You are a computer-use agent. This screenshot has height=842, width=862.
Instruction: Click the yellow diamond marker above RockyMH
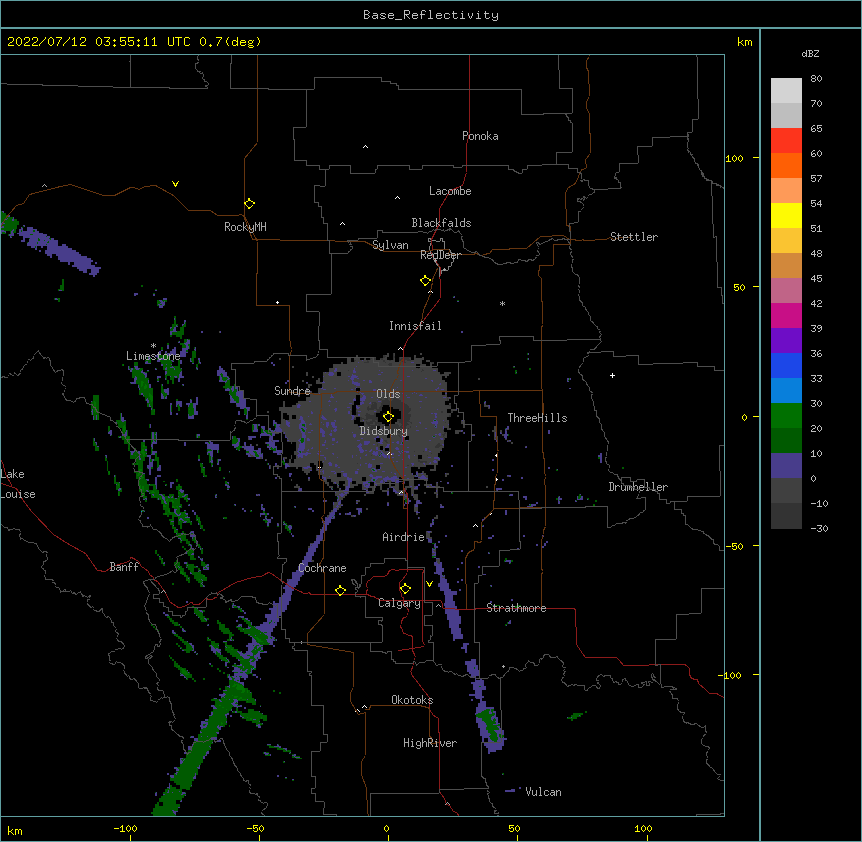(249, 204)
